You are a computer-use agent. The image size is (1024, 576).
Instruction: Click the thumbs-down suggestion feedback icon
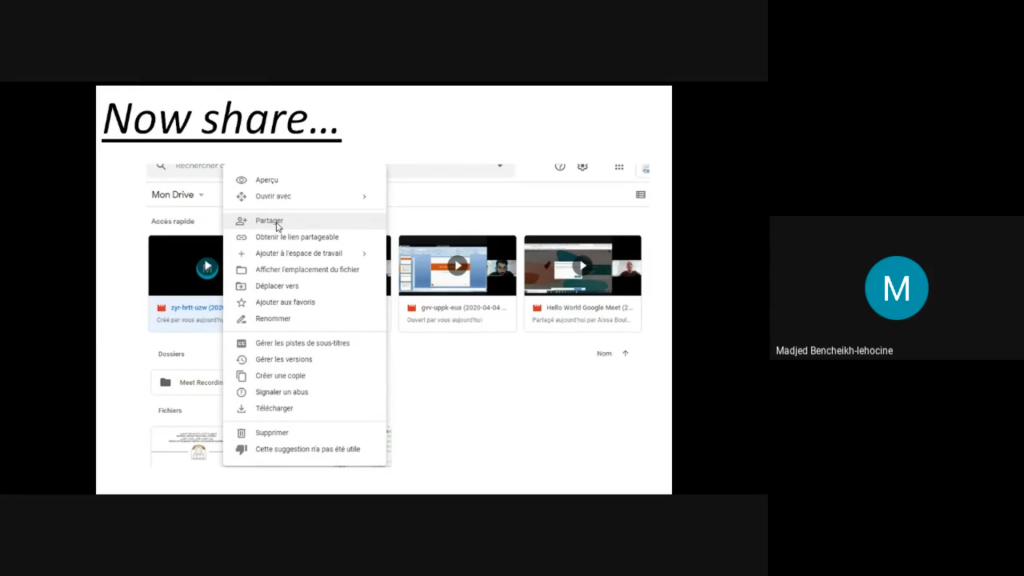[241, 450]
